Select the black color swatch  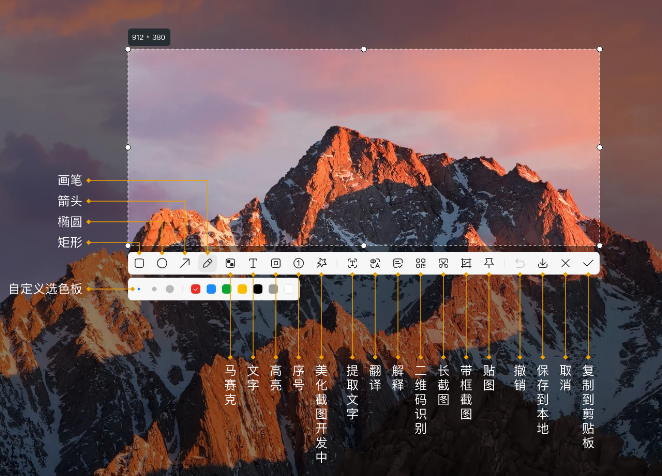pyautogui.click(x=258, y=289)
